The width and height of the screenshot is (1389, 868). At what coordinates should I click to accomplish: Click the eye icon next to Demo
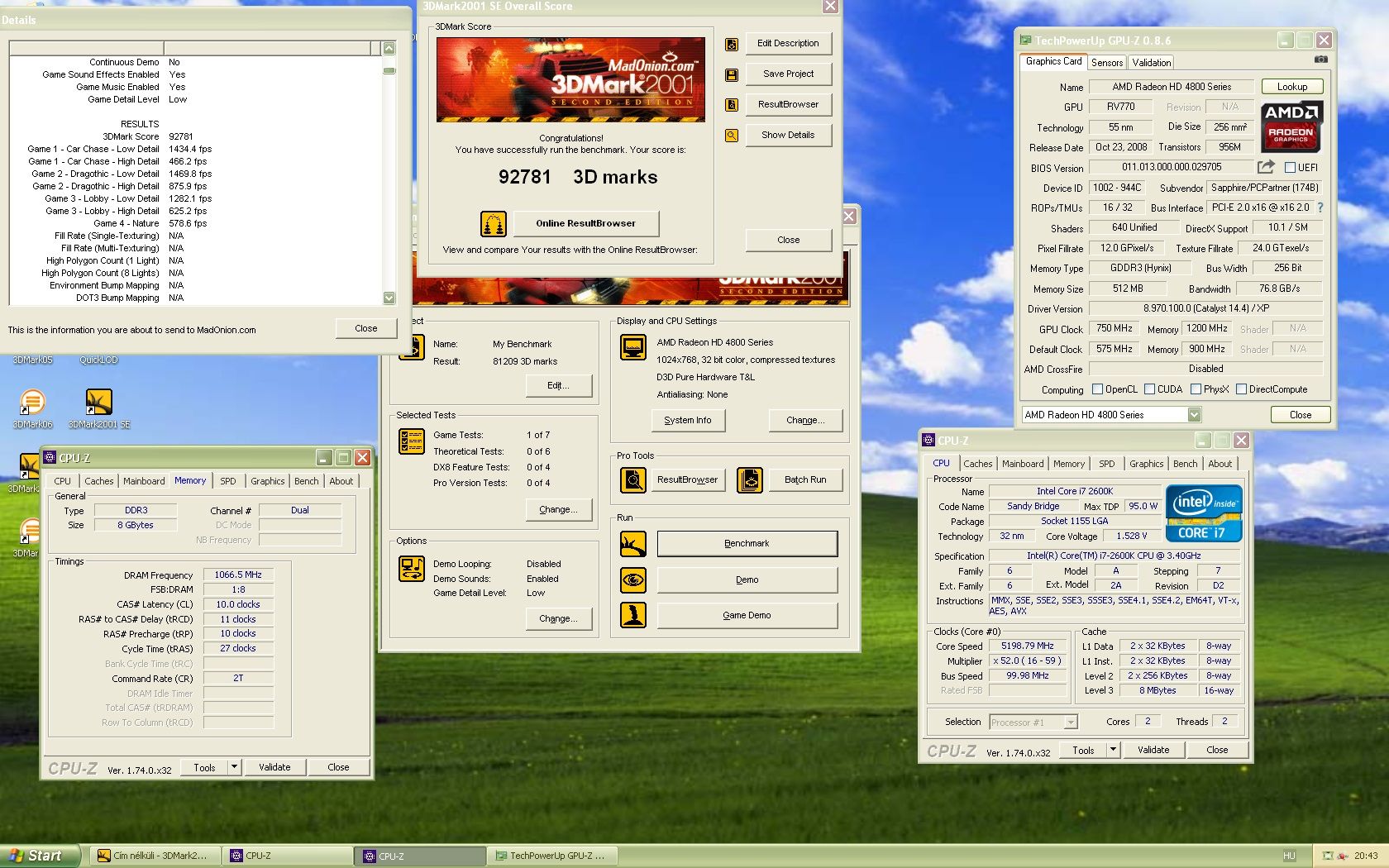[633, 579]
